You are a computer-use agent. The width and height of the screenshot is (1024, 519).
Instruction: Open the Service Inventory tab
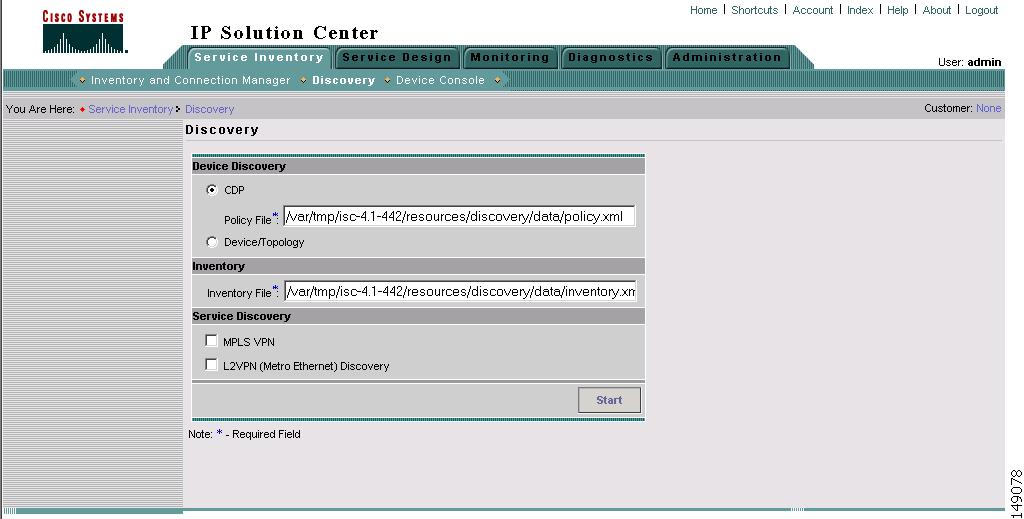pyautogui.click(x=259, y=57)
